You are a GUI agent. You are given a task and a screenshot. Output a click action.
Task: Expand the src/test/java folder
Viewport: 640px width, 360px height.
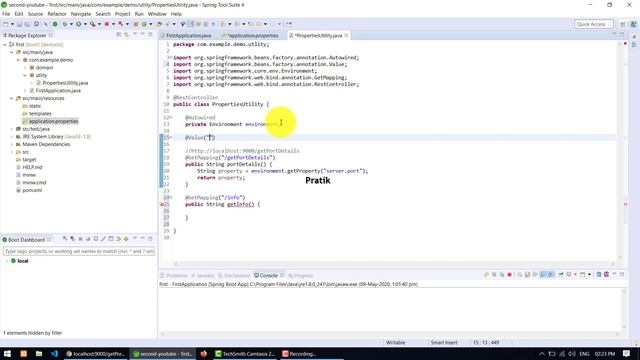[x=11, y=129]
